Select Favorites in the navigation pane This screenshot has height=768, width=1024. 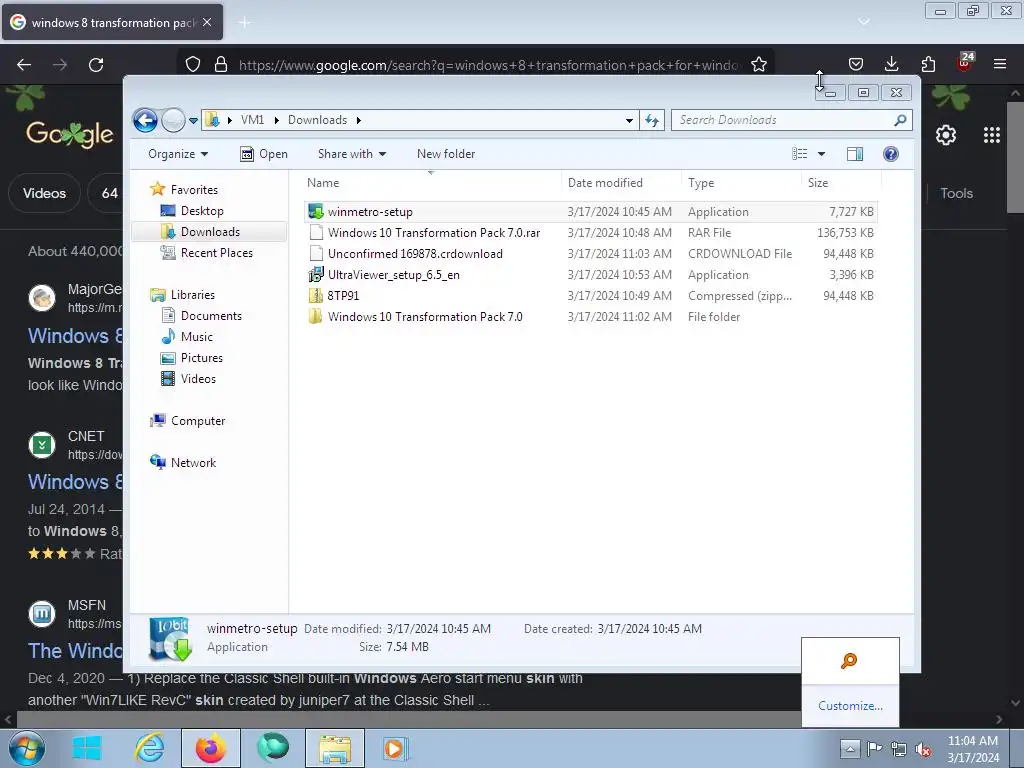[x=194, y=189]
